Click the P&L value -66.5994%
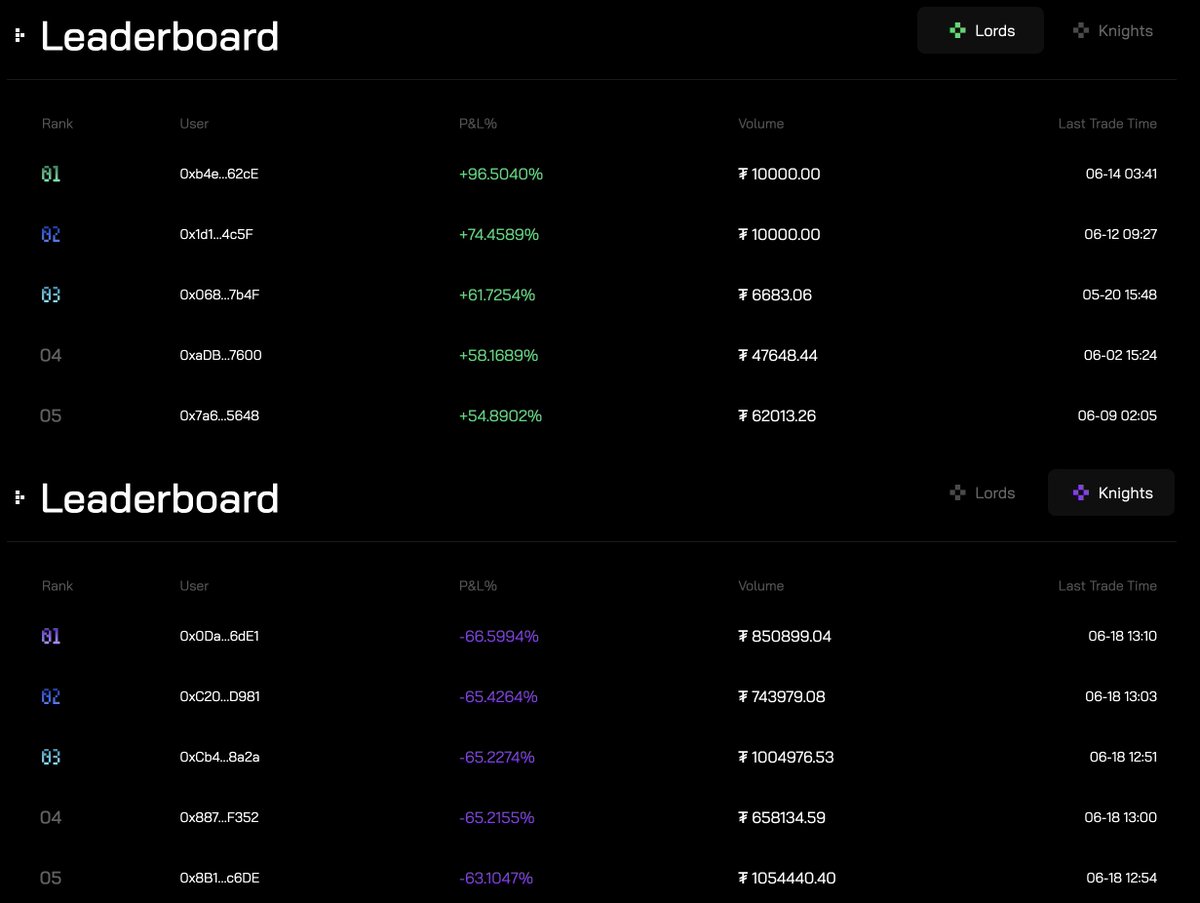The width and height of the screenshot is (1200, 903). (x=499, y=636)
